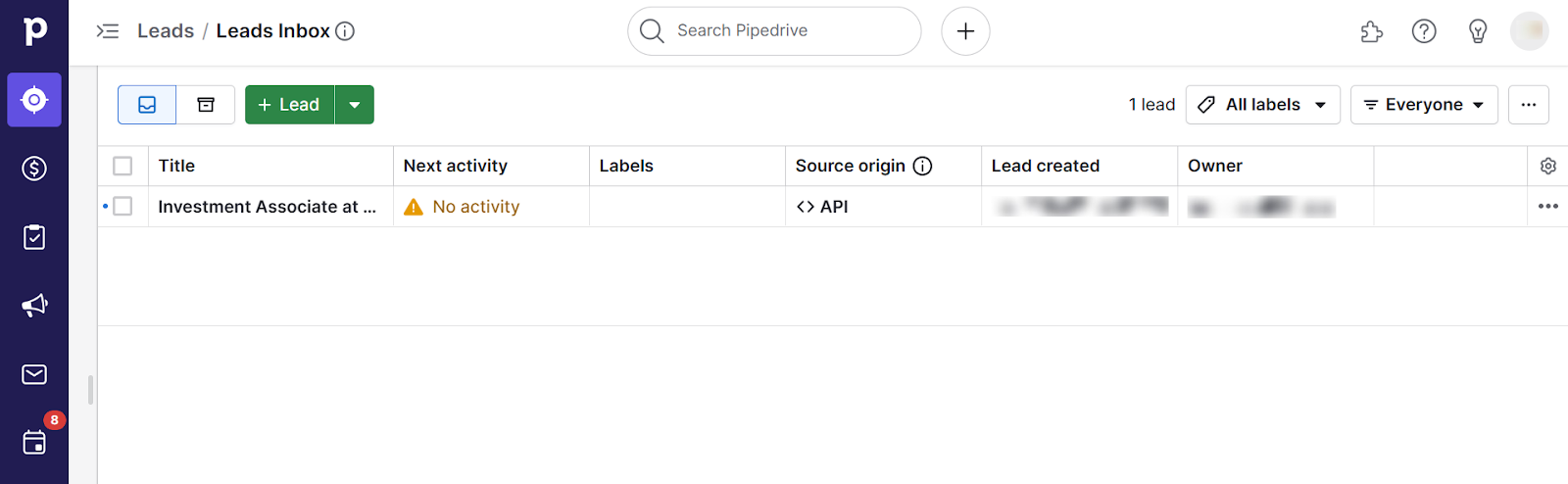Screen dimensions: 1568x484
Task: Open the Everyone owner filter dropdown
Action: 1424,105
